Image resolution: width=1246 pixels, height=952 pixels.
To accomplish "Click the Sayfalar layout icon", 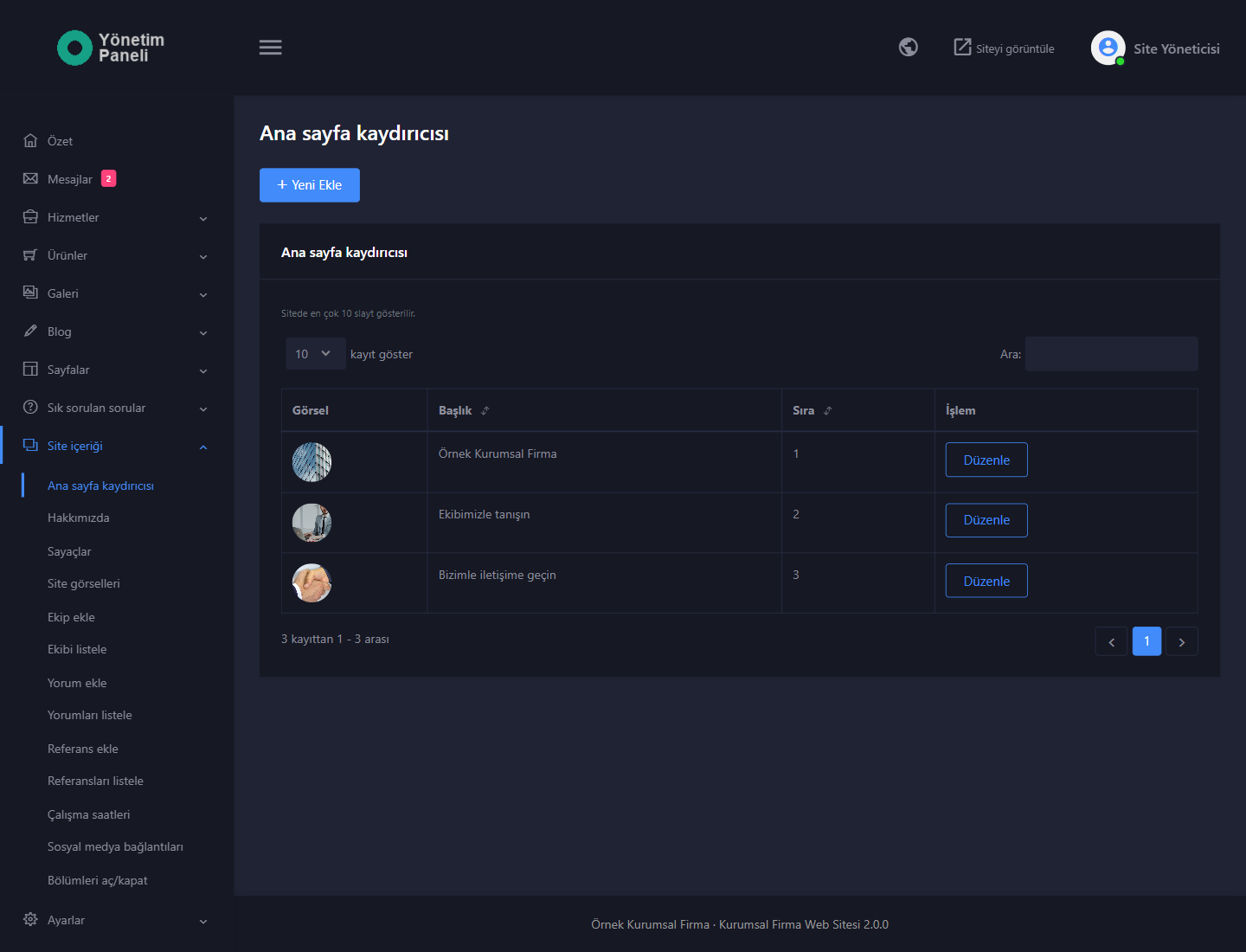I will coord(30,369).
